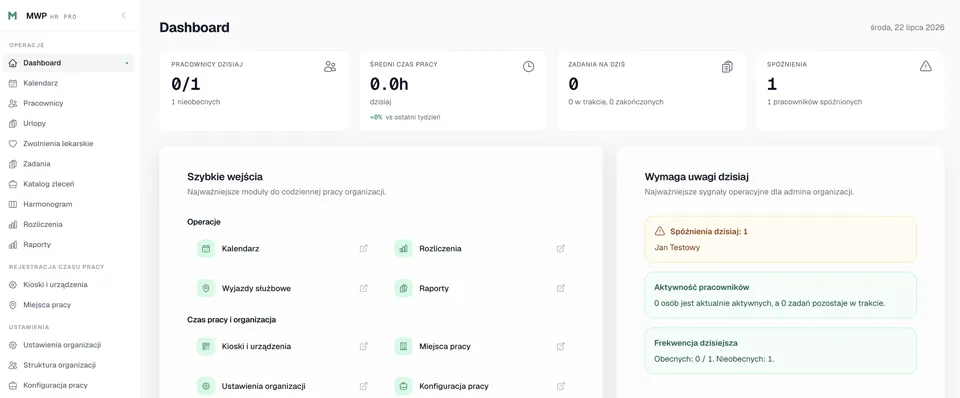
Task: Click the green Kalendarz quick-entry icon
Action: pyautogui.click(x=206, y=249)
